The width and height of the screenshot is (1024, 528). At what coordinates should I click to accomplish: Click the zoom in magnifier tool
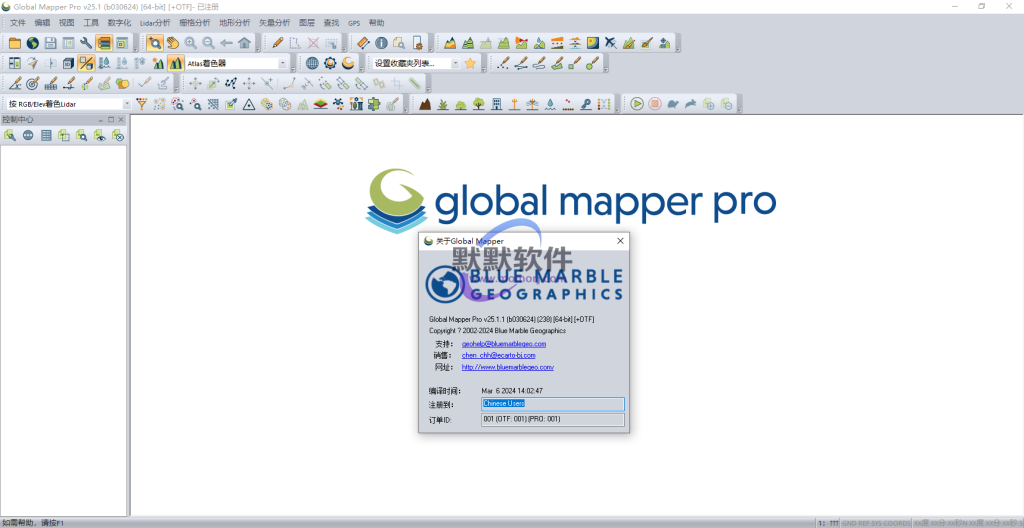click(x=190, y=43)
